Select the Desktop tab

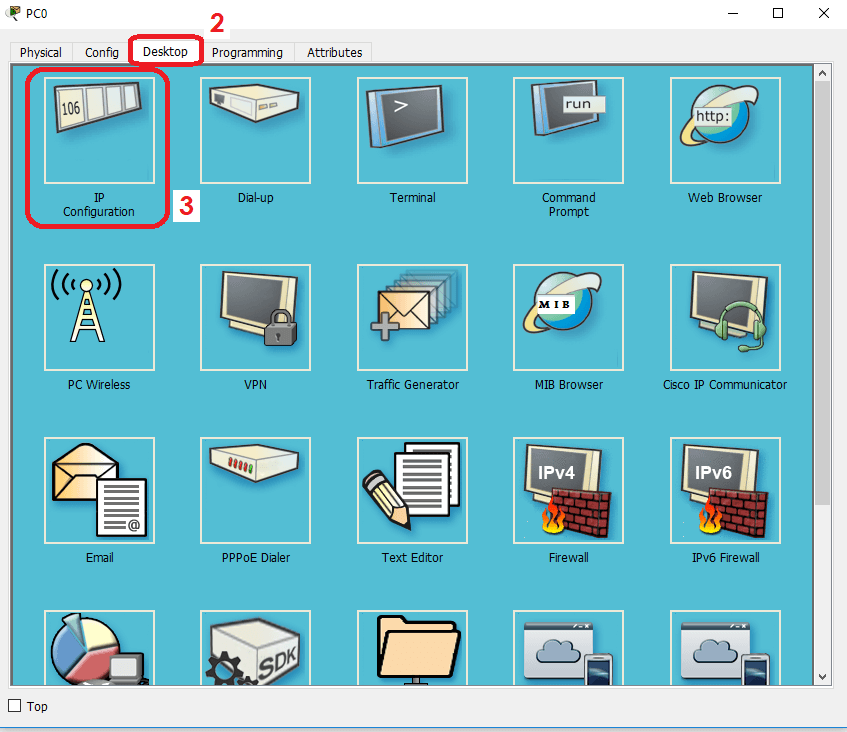(x=165, y=51)
